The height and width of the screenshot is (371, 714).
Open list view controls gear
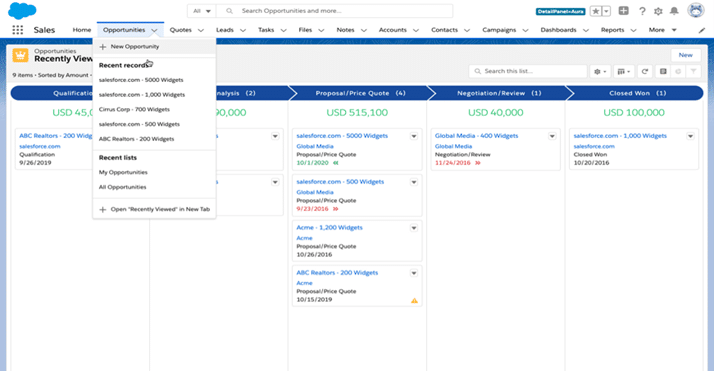[600, 71]
